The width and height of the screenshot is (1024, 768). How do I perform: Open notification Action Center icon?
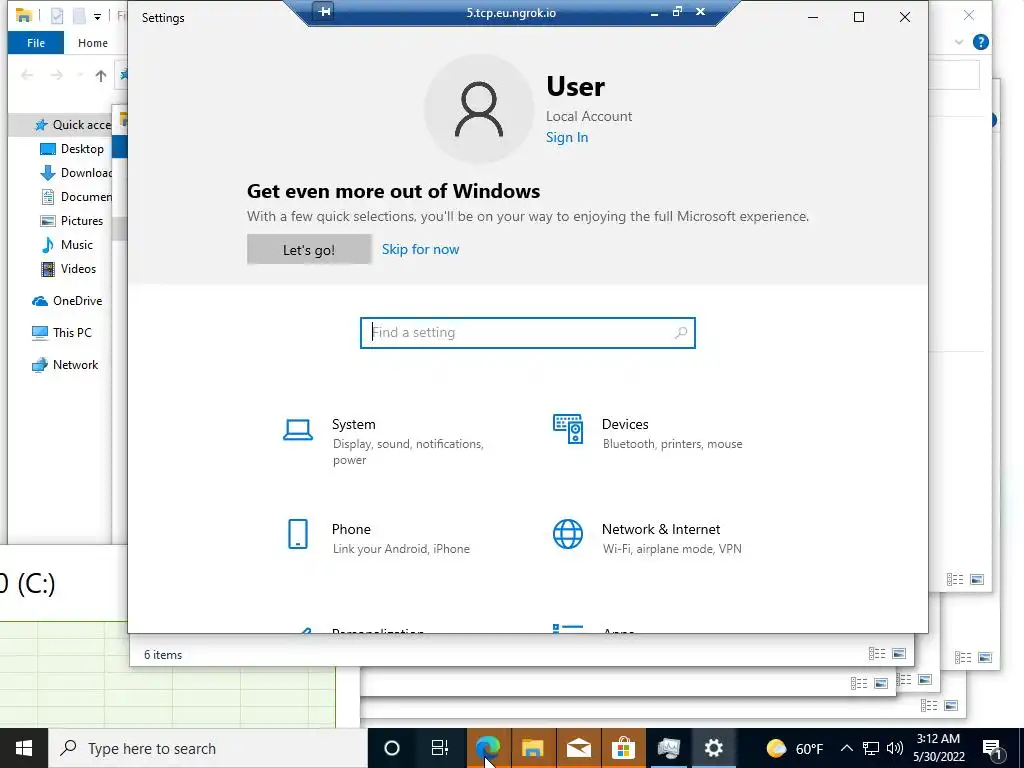point(992,749)
